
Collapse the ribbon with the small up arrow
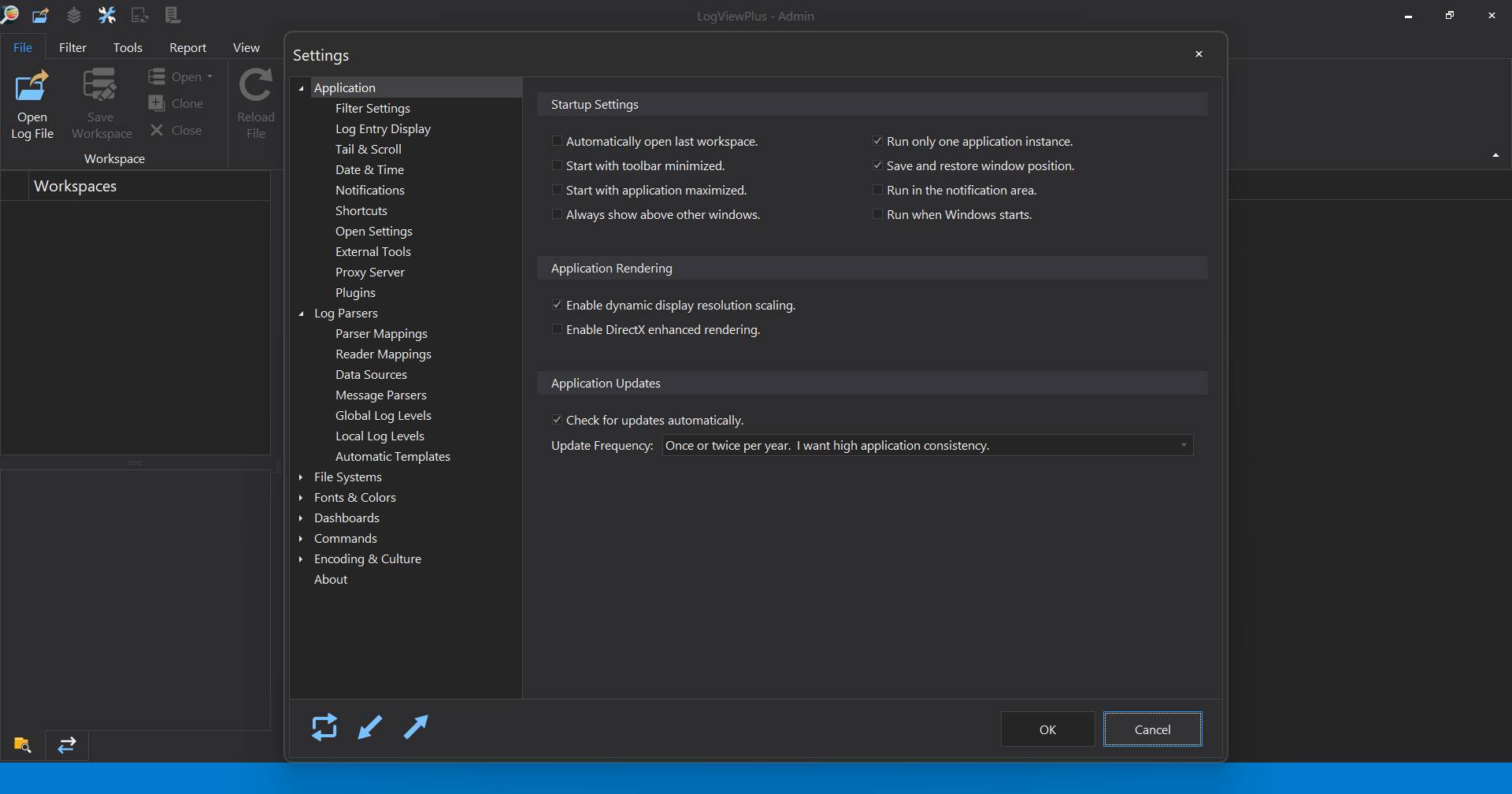point(1495,155)
